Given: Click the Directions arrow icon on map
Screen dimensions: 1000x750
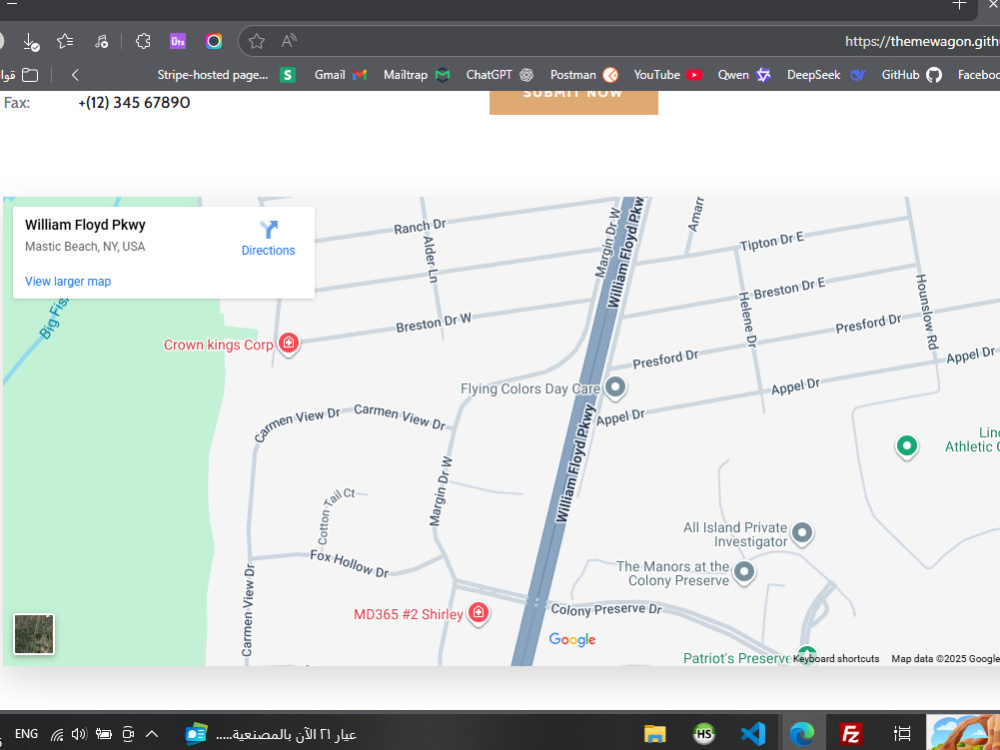Looking at the screenshot, I should [268, 229].
